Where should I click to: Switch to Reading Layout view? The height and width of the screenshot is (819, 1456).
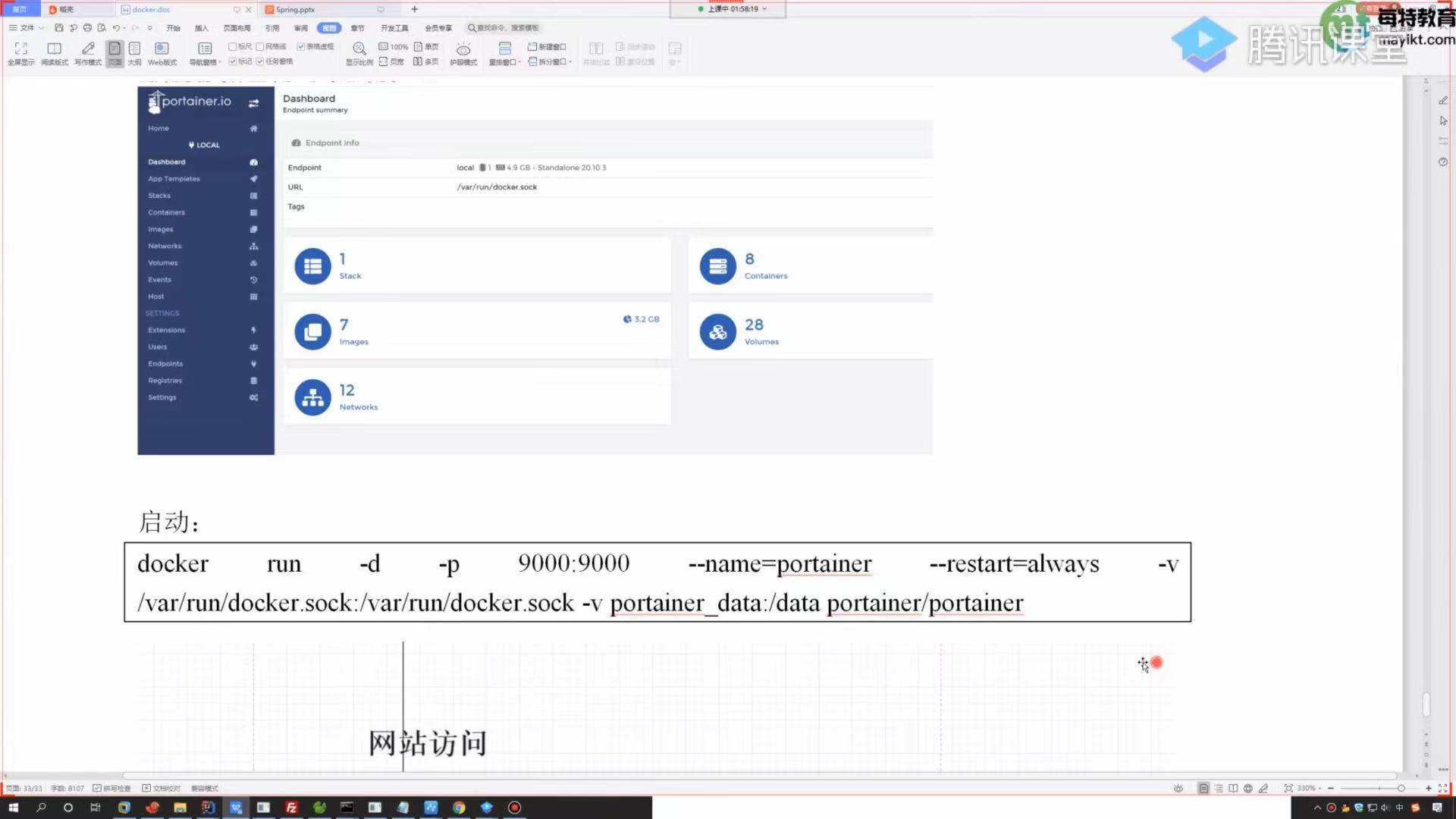[x=54, y=49]
